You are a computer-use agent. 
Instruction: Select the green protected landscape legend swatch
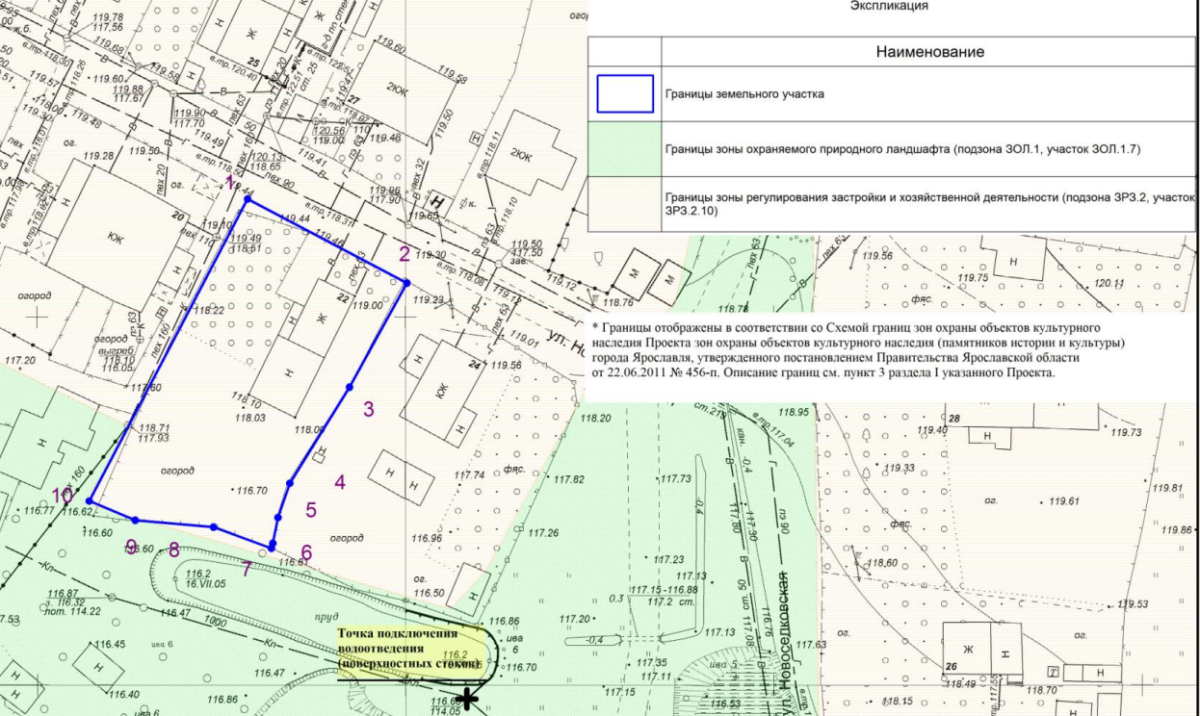[624, 149]
